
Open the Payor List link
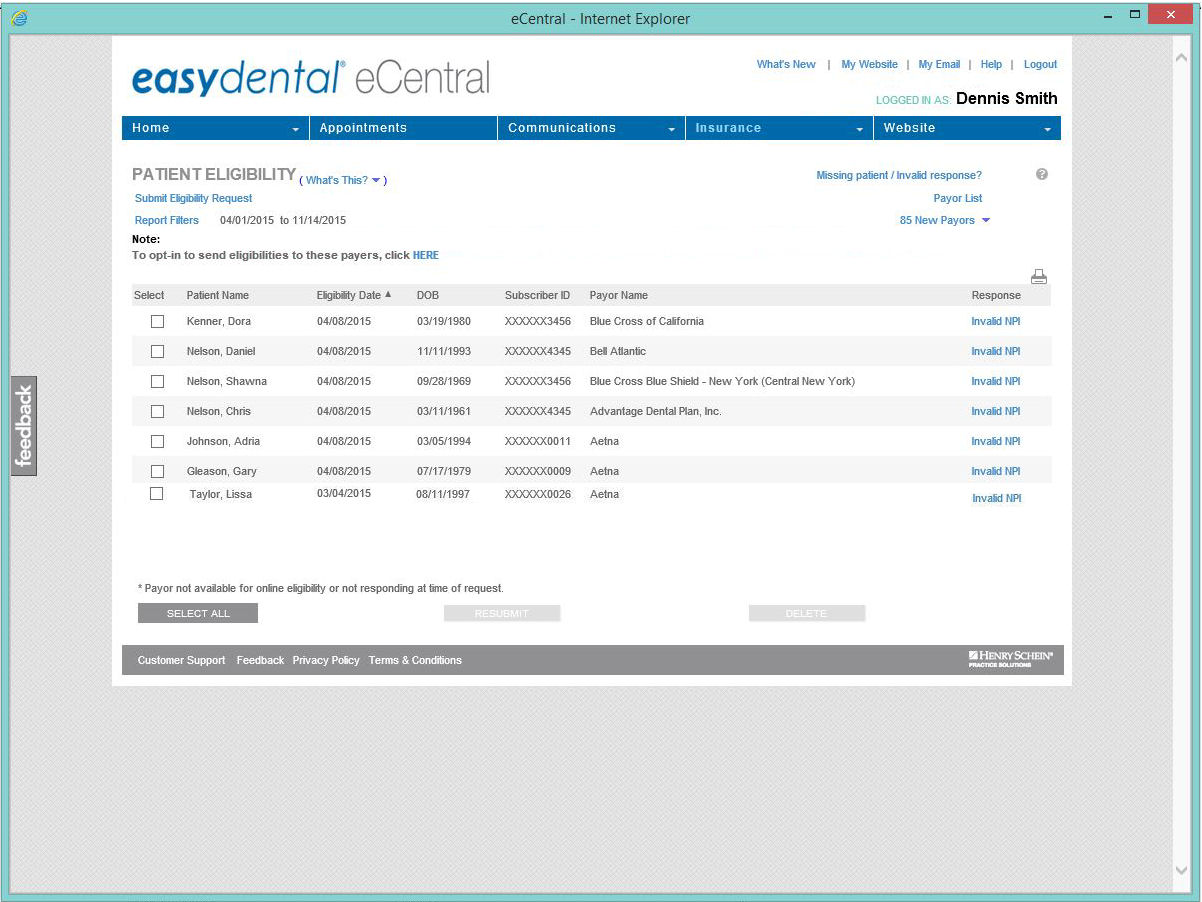coord(958,198)
